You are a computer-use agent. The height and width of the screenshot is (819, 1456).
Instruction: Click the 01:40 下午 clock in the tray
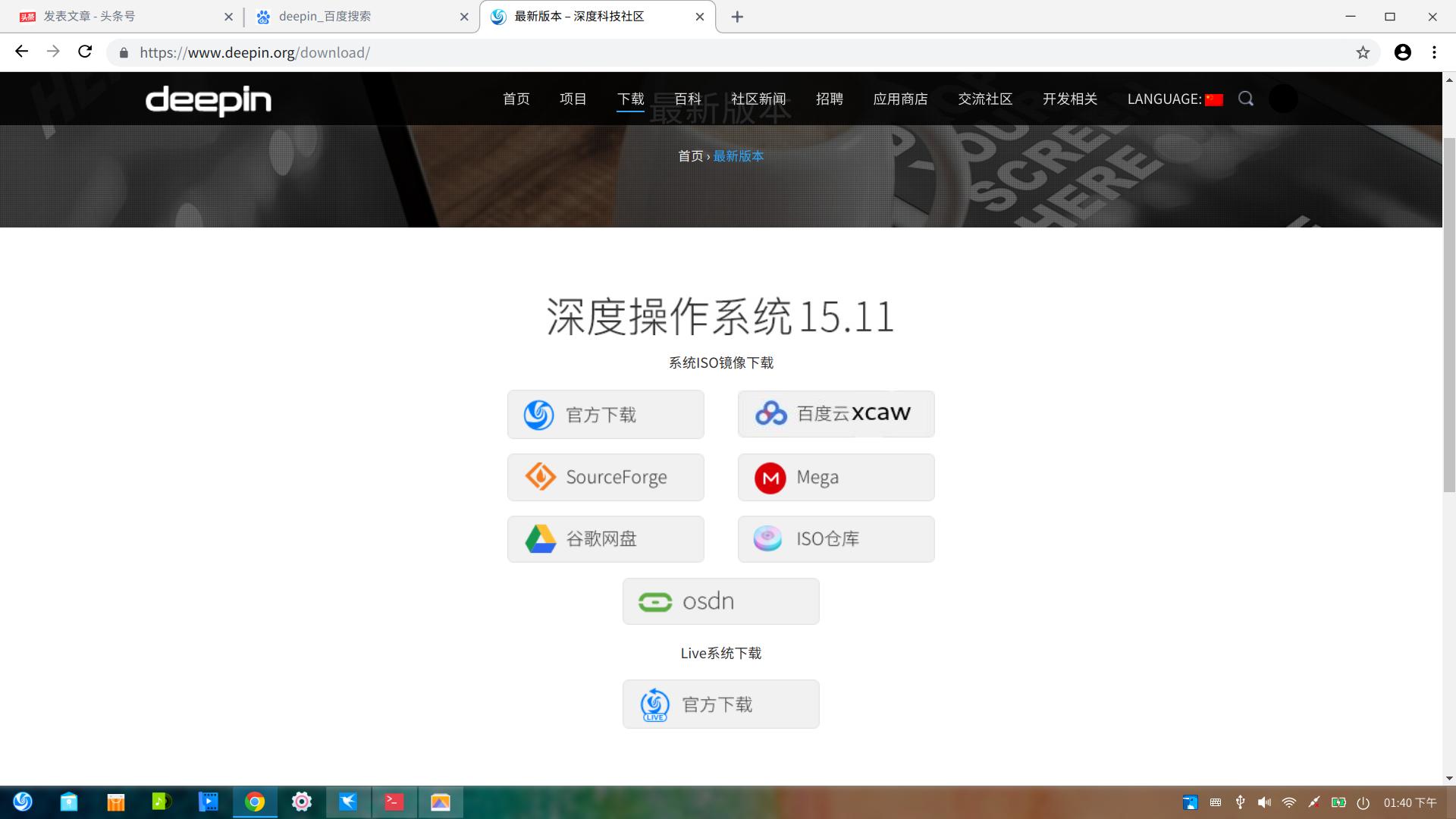1410,802
